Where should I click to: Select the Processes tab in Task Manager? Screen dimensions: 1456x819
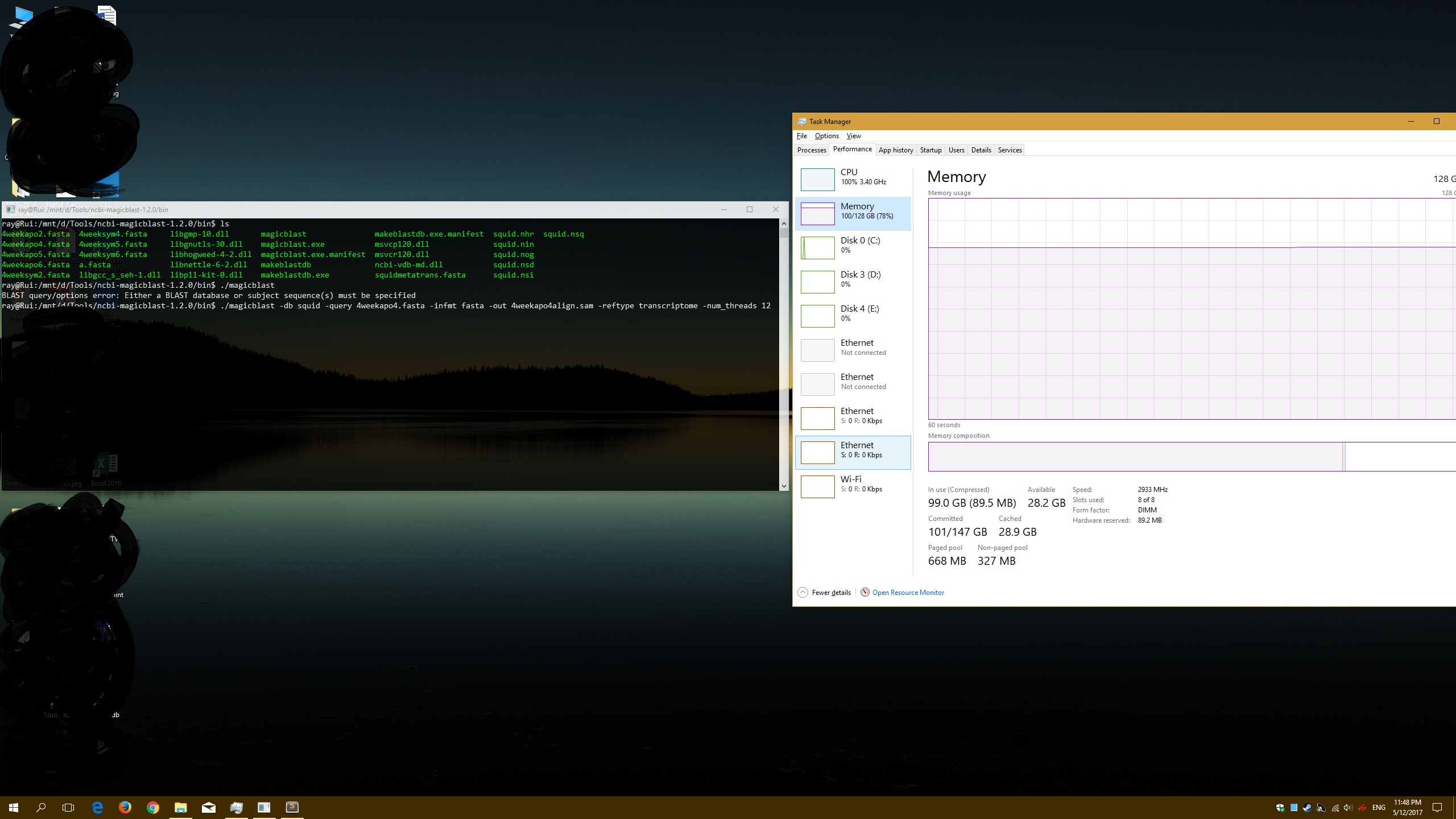(x=811, y=149)
